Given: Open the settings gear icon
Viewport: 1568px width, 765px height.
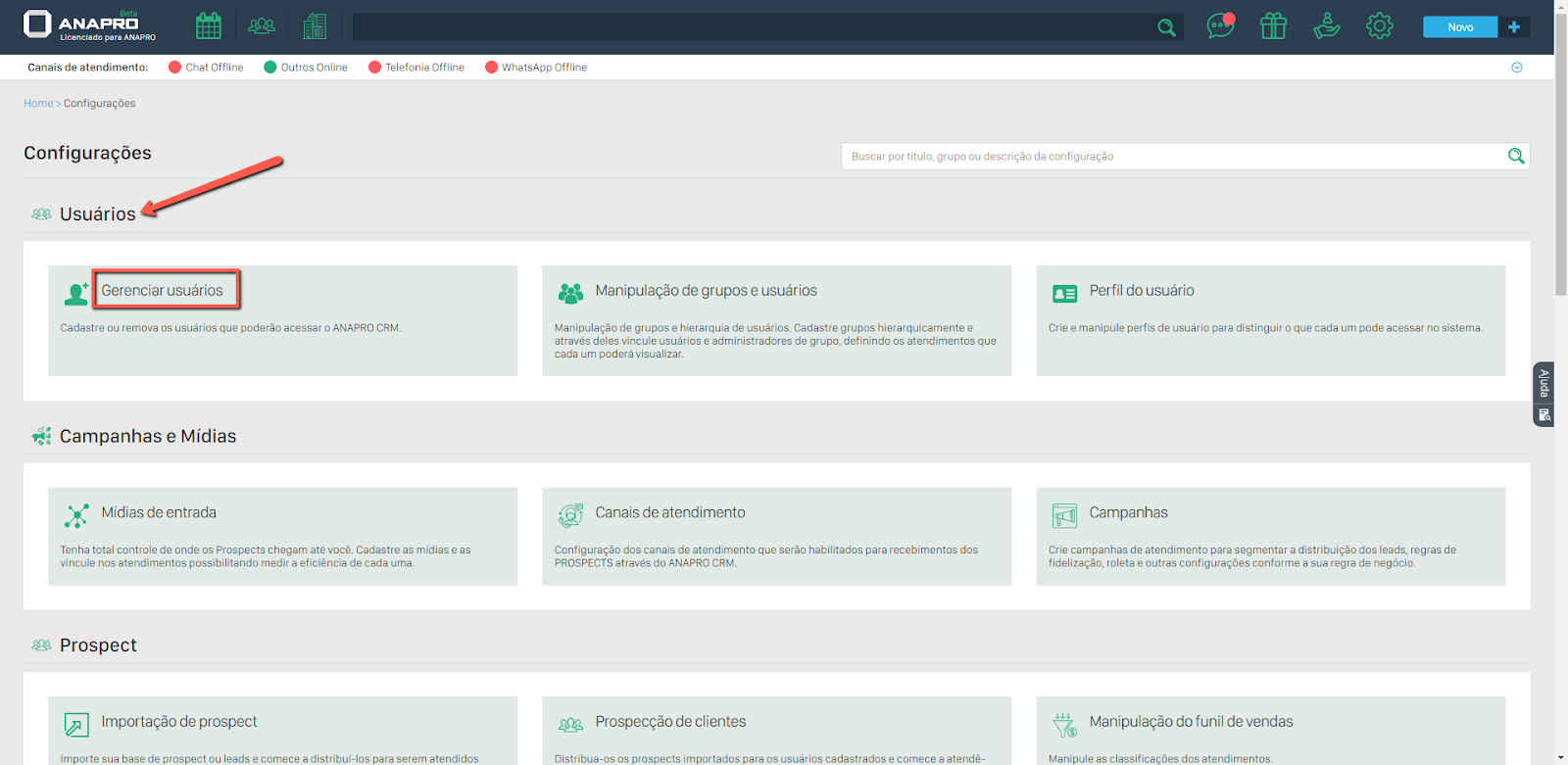Looking at the screenshot, I should 1379,26.
